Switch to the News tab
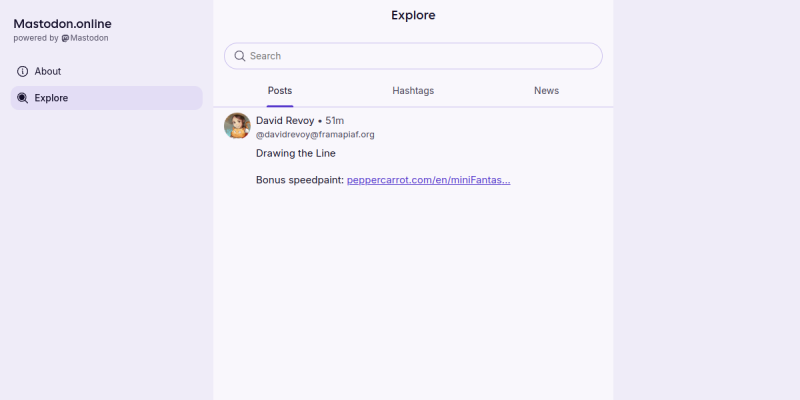 (x=546, y=91)
